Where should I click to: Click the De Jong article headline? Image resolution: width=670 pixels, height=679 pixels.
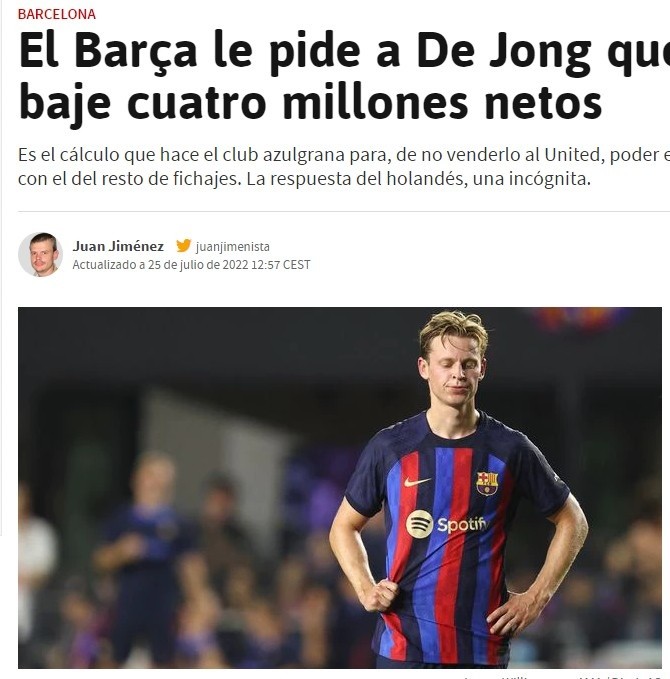click(344, 77)
